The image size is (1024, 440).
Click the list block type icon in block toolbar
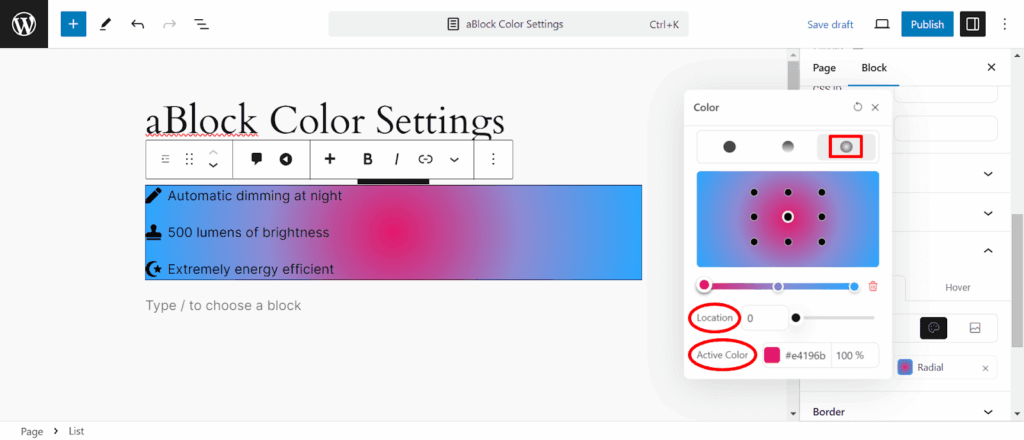click(x=165, y=159)
